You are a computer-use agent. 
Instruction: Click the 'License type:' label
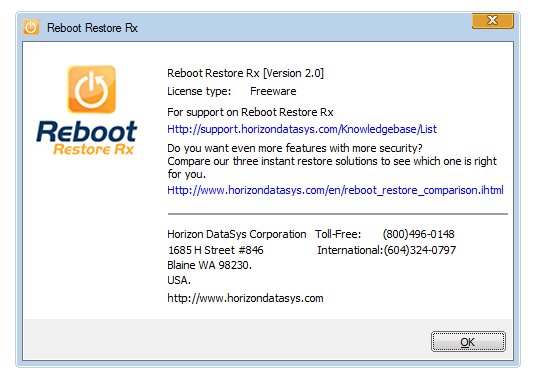pyautogui.click(x=199, y=92)
